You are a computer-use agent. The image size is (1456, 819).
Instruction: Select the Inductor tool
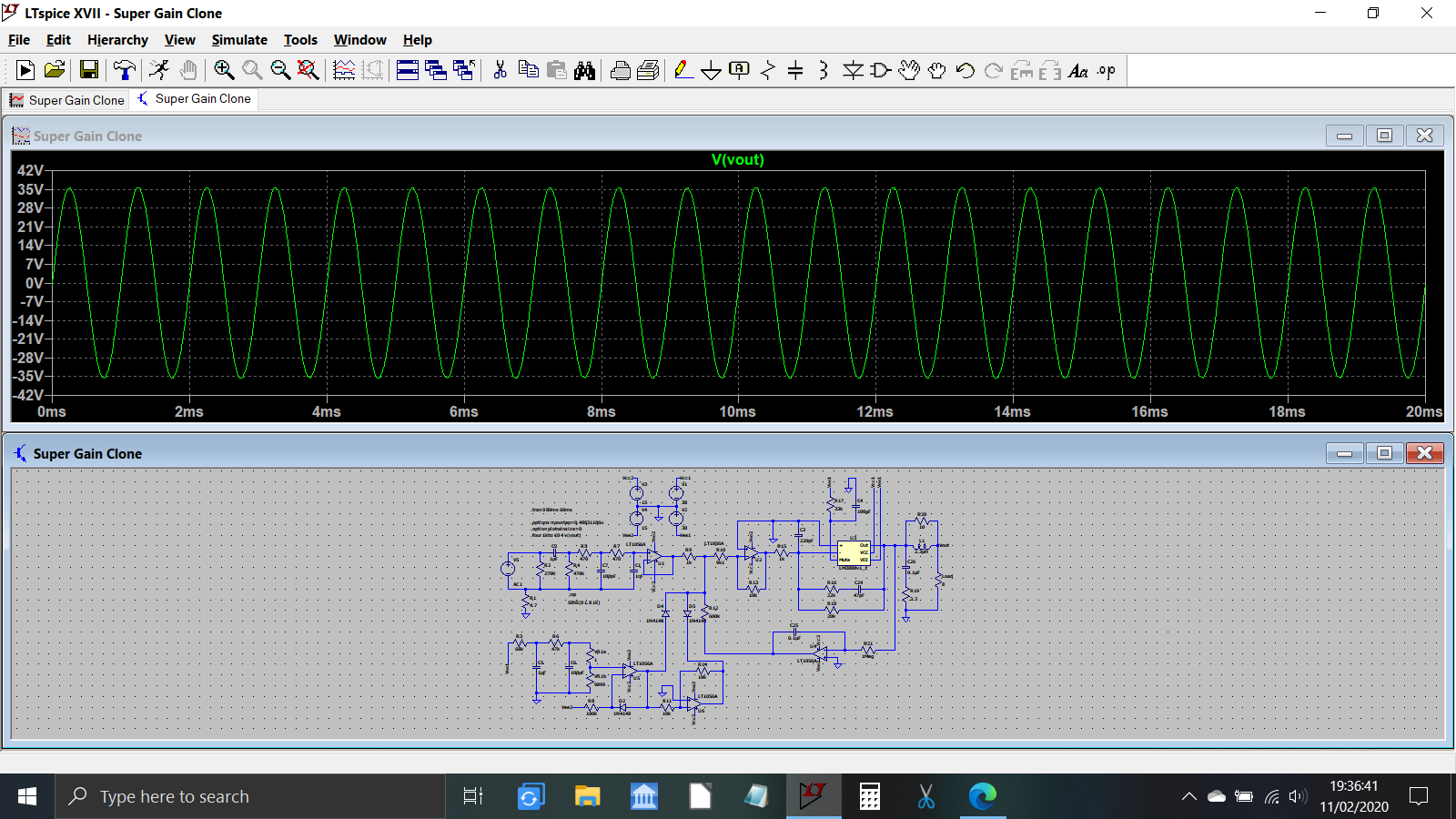(x=824, y=70)
